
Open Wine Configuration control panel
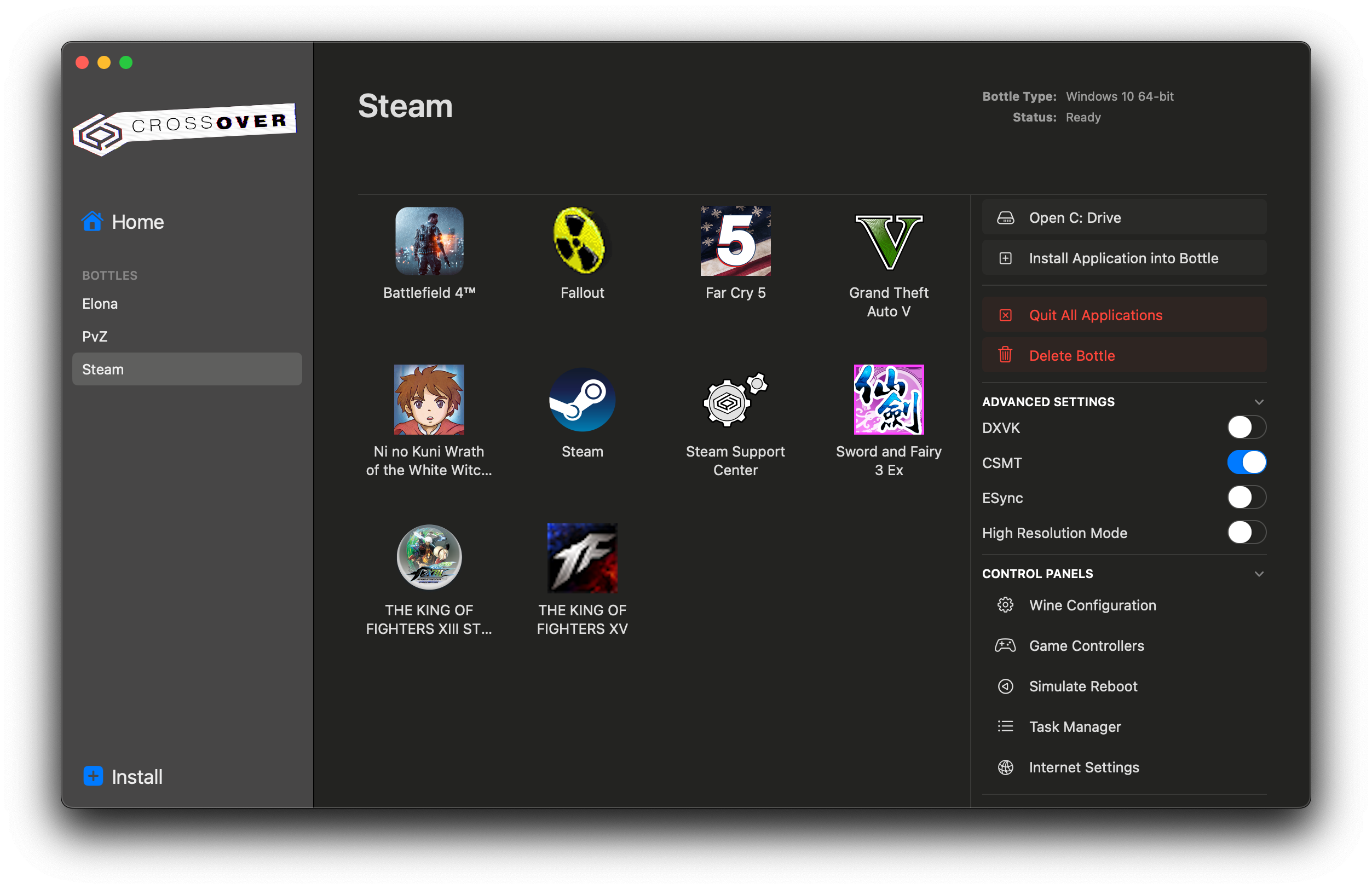pos(1092,605)
